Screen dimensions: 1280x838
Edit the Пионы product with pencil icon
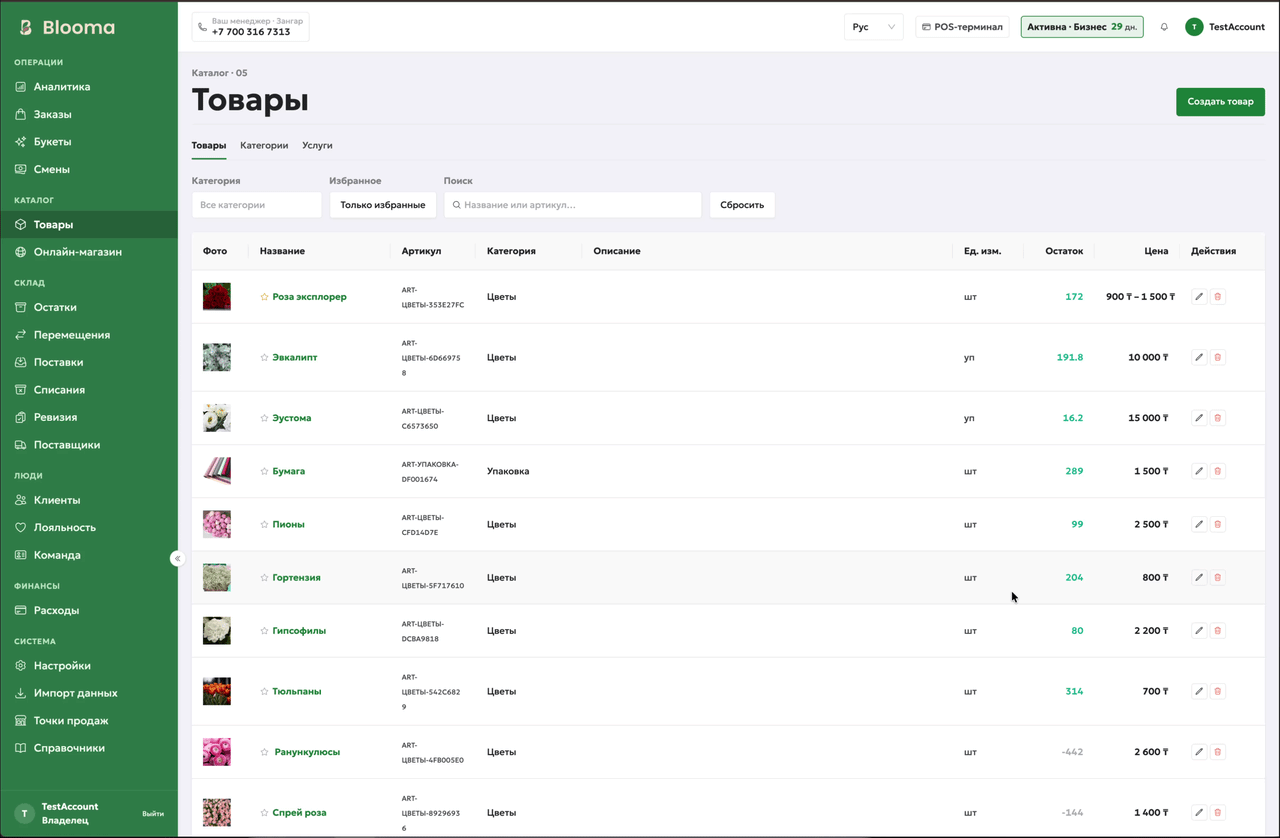tap(1199, 524)
